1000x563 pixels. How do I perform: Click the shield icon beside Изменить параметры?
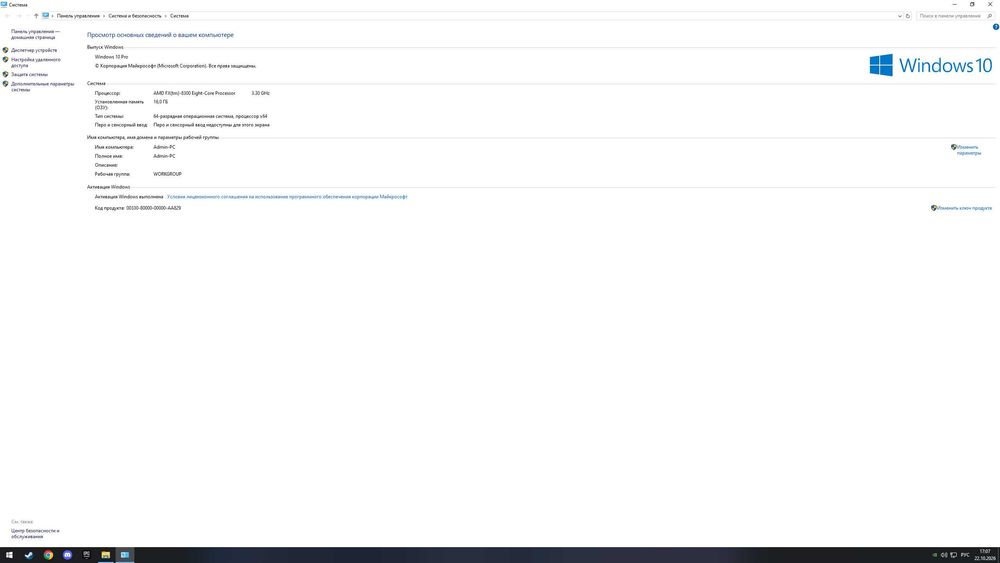[953, 147]
